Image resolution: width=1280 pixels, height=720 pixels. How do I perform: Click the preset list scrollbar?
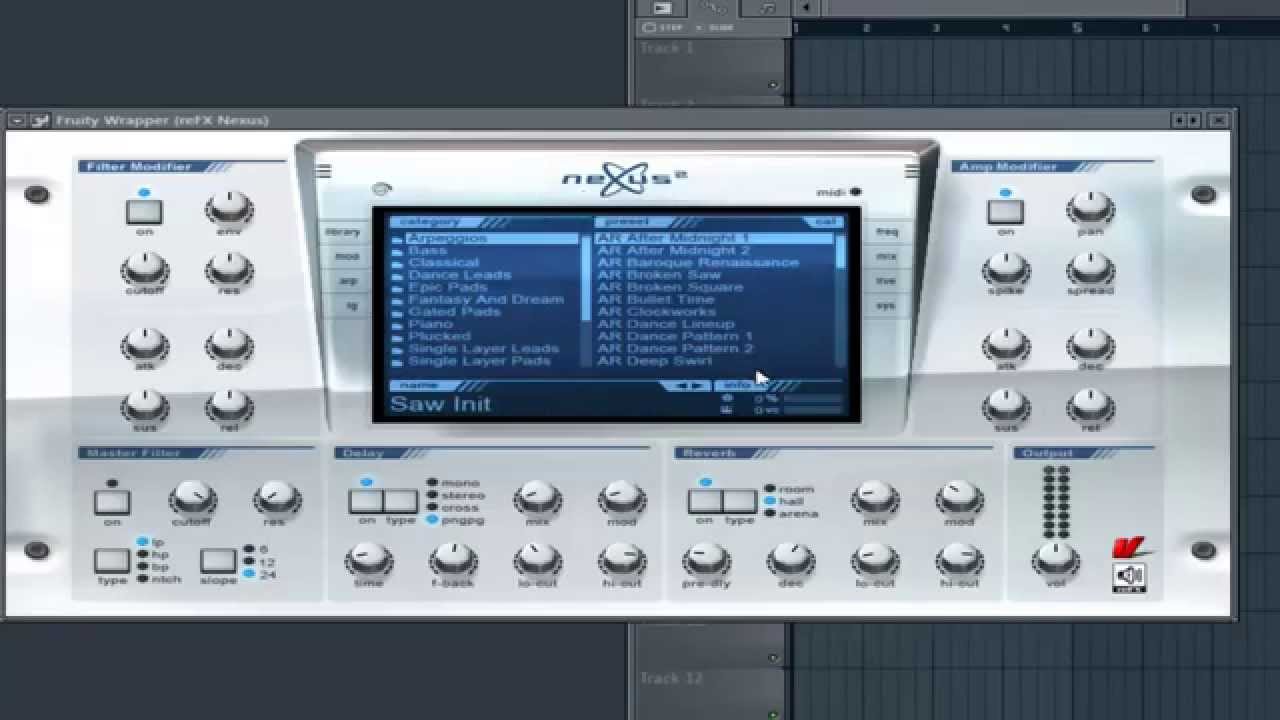tap(841, 300)
